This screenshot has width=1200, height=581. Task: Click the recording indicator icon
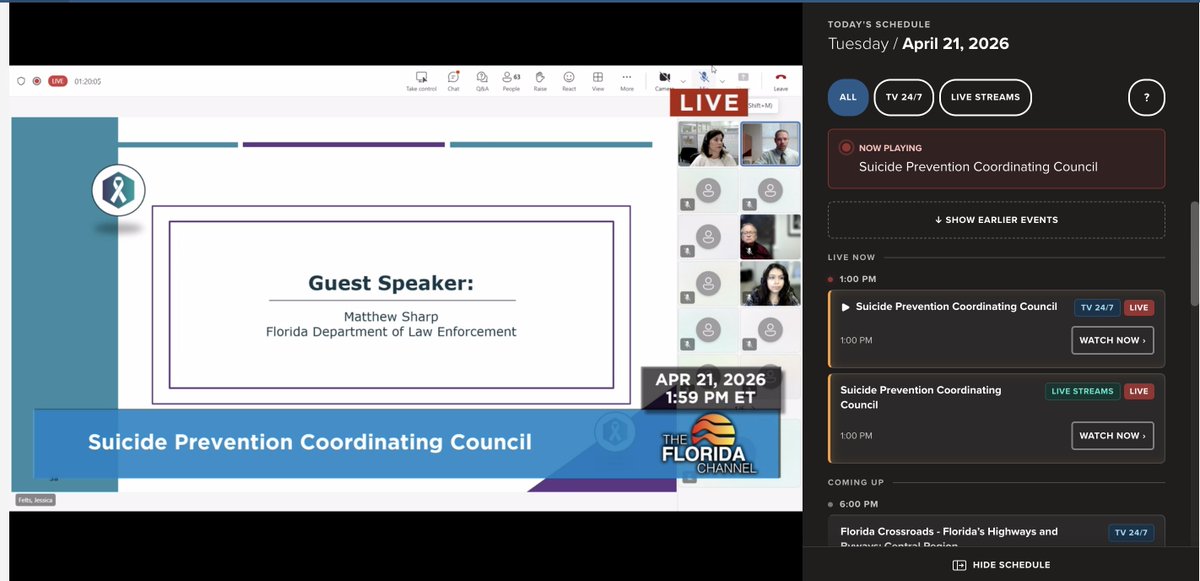pyautogui.click(x=37, y=81)
